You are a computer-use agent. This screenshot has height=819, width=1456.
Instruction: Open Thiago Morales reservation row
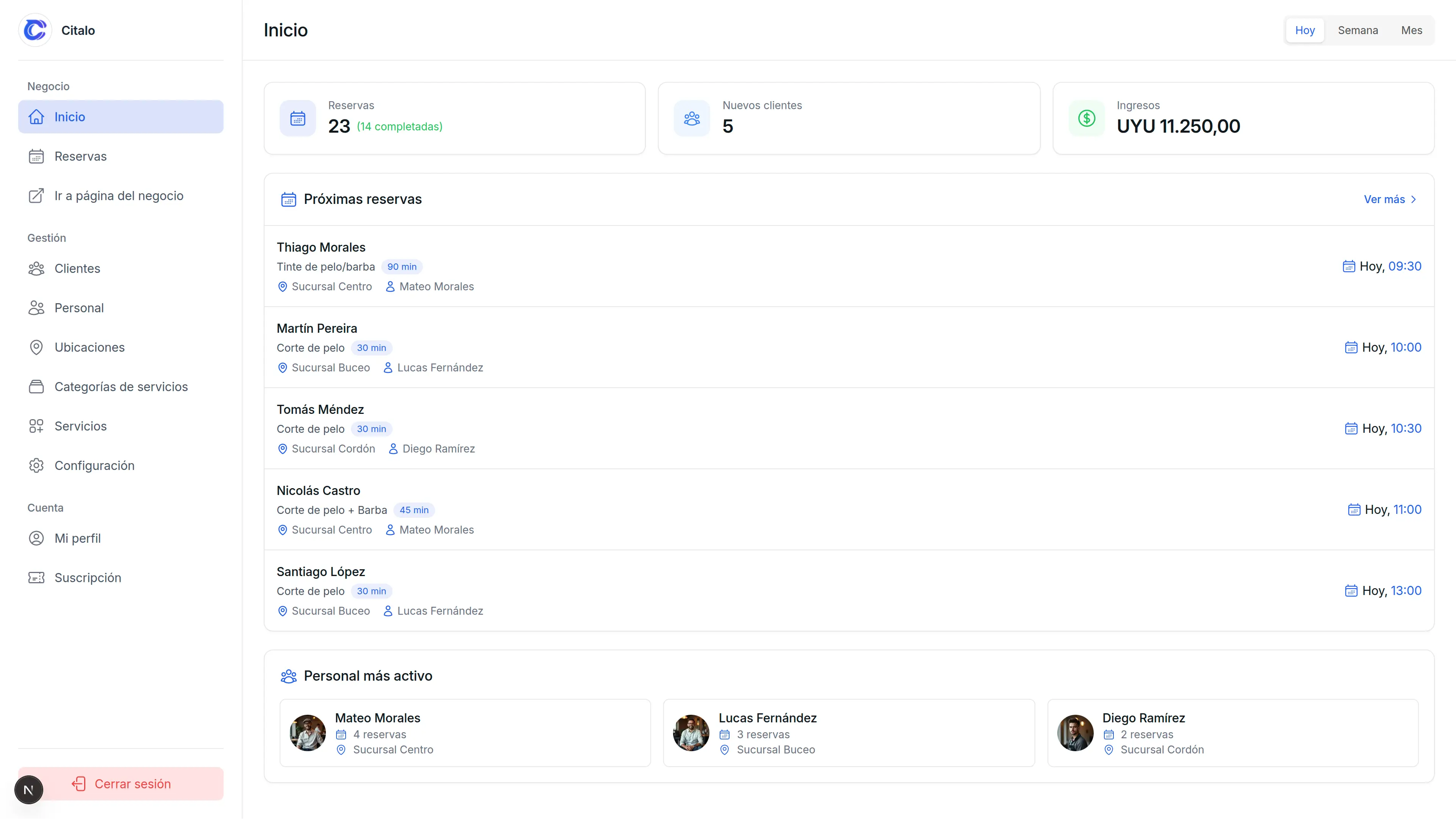click(x=848, y=266)
